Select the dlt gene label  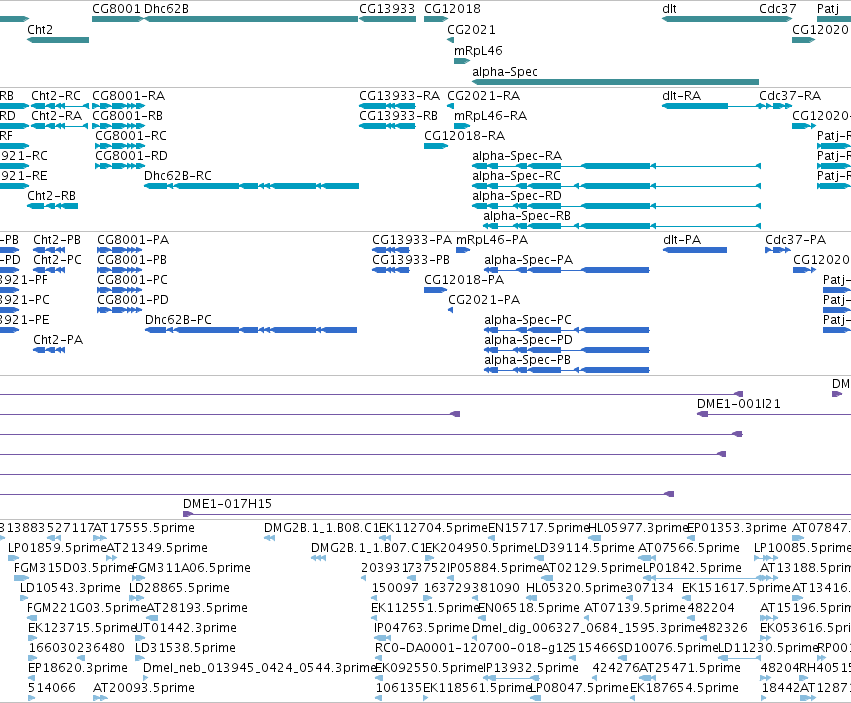pos(669,9)
